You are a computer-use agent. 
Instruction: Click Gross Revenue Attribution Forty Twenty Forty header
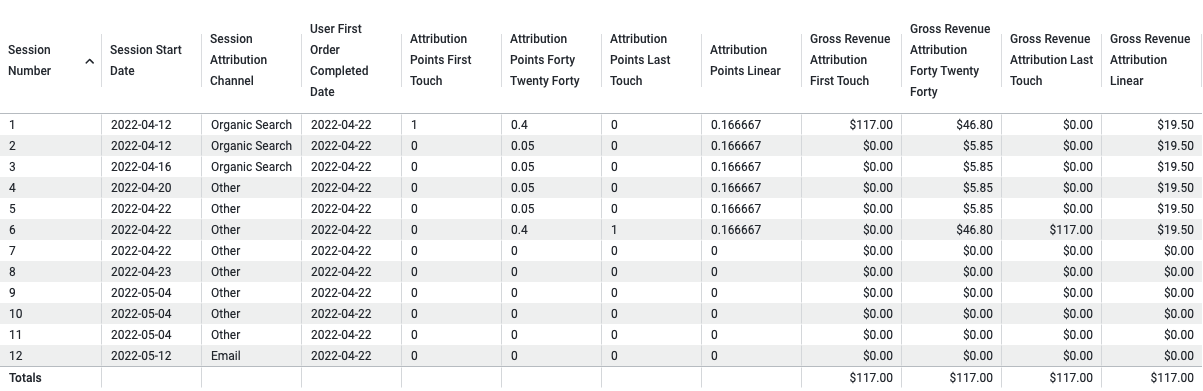[950, 60]
